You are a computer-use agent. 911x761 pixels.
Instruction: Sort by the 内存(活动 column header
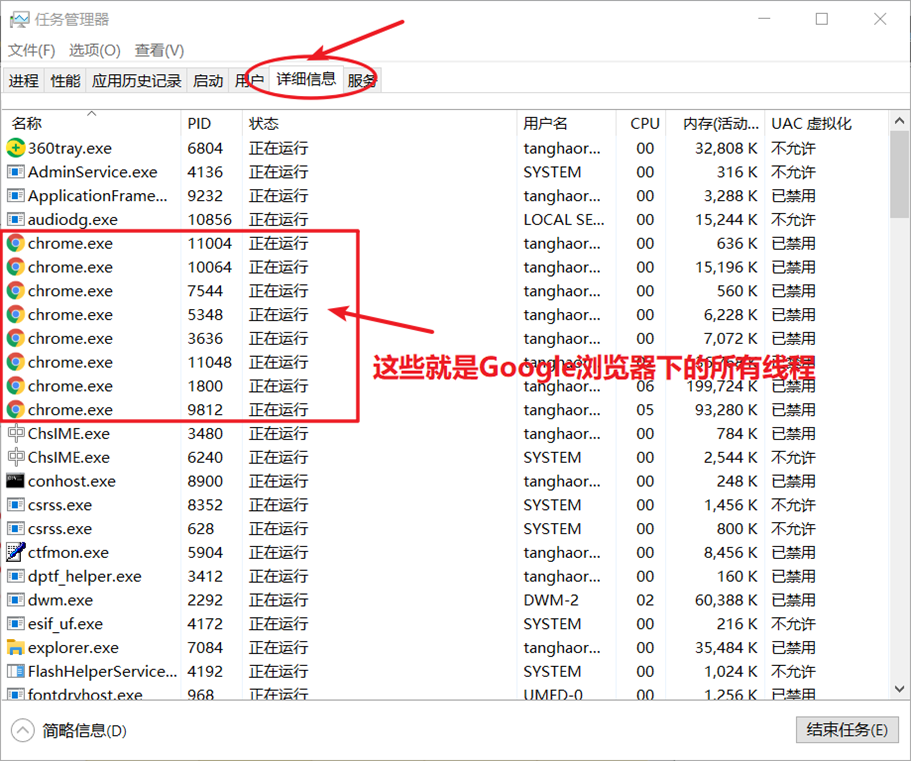[x=715, y=123]
